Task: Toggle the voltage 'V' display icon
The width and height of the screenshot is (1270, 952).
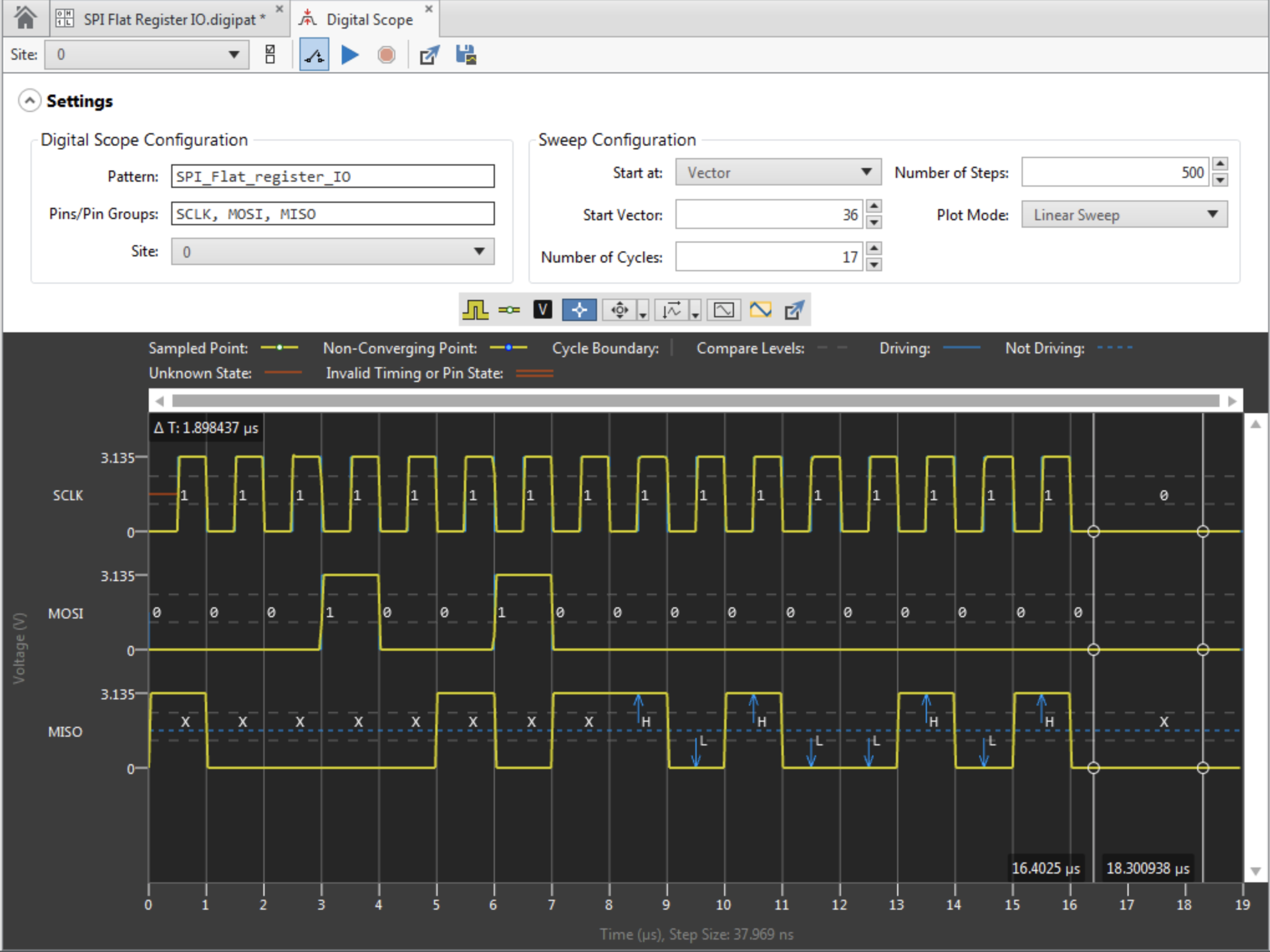Action: click(543, 310)
